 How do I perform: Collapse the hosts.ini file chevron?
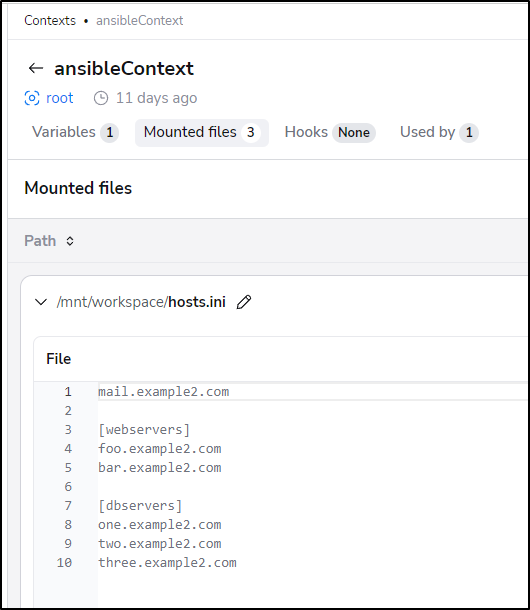(41, 302)
